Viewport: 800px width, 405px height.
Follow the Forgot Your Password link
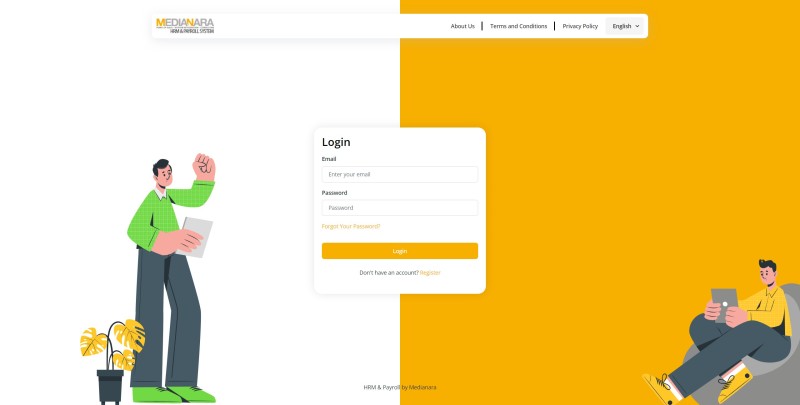(x=351, y=226)
